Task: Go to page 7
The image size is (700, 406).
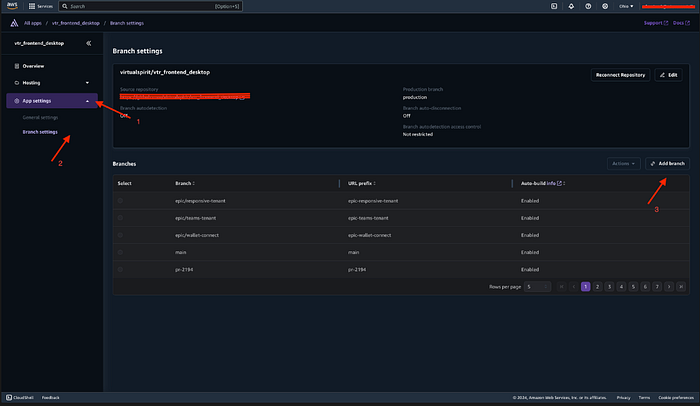Action: coord(657,287)
